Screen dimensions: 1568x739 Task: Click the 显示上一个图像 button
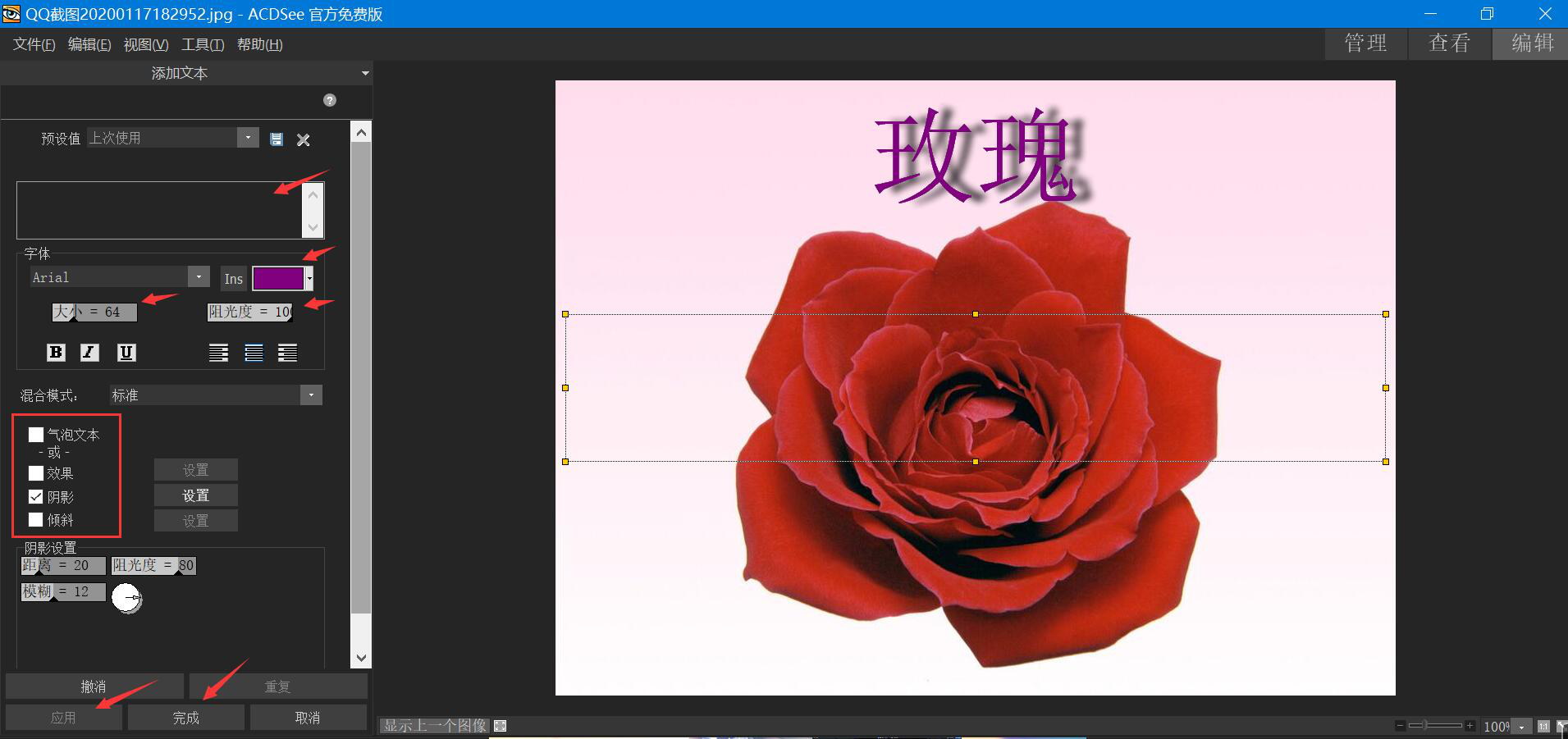pos(435,726)
